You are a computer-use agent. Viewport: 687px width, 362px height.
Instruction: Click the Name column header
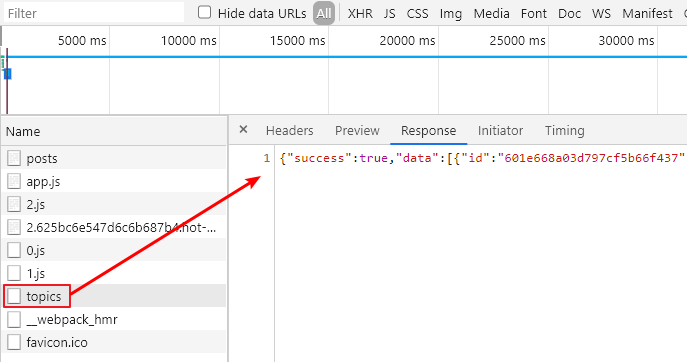pos(114,131)
